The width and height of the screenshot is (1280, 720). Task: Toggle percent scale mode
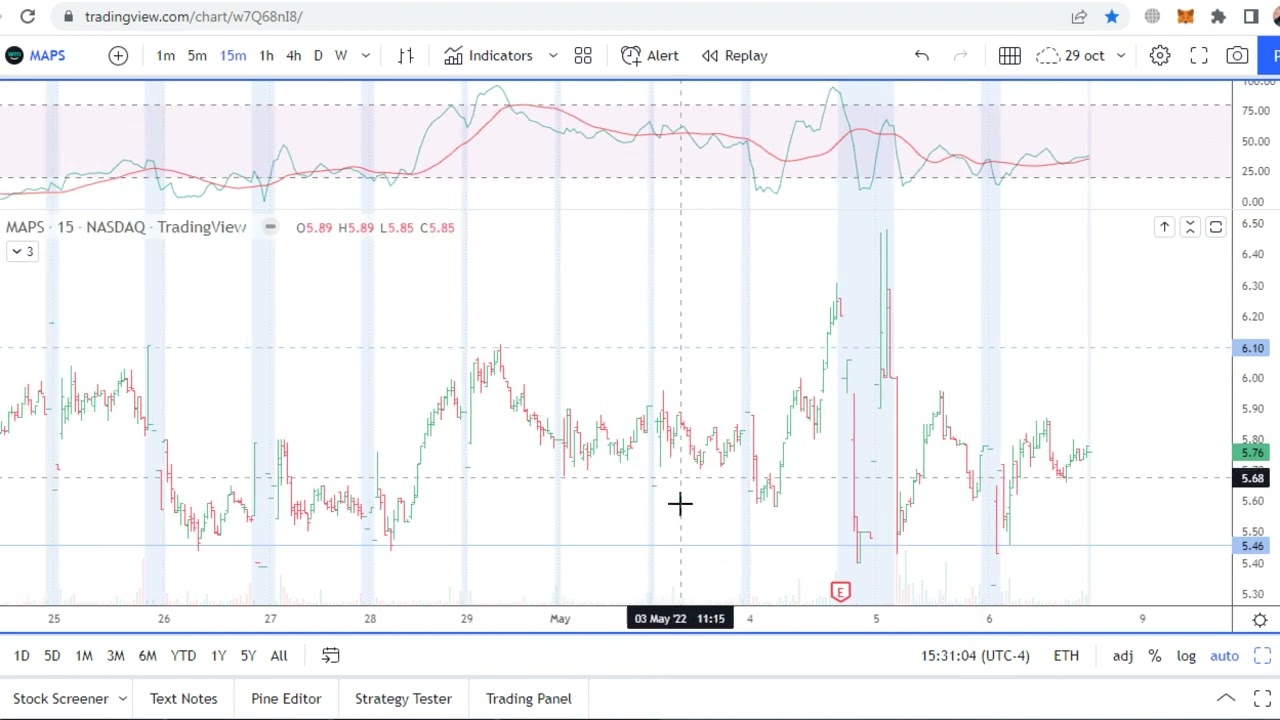1155,656
